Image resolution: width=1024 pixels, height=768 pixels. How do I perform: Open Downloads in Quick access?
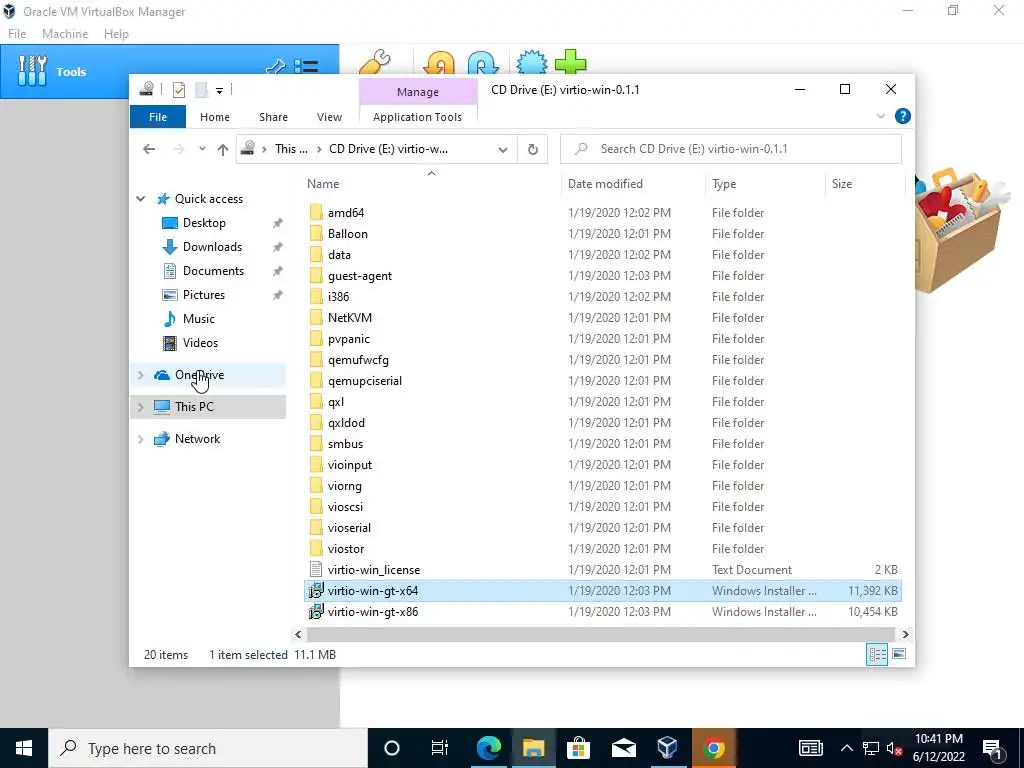(x=212, y=247)
